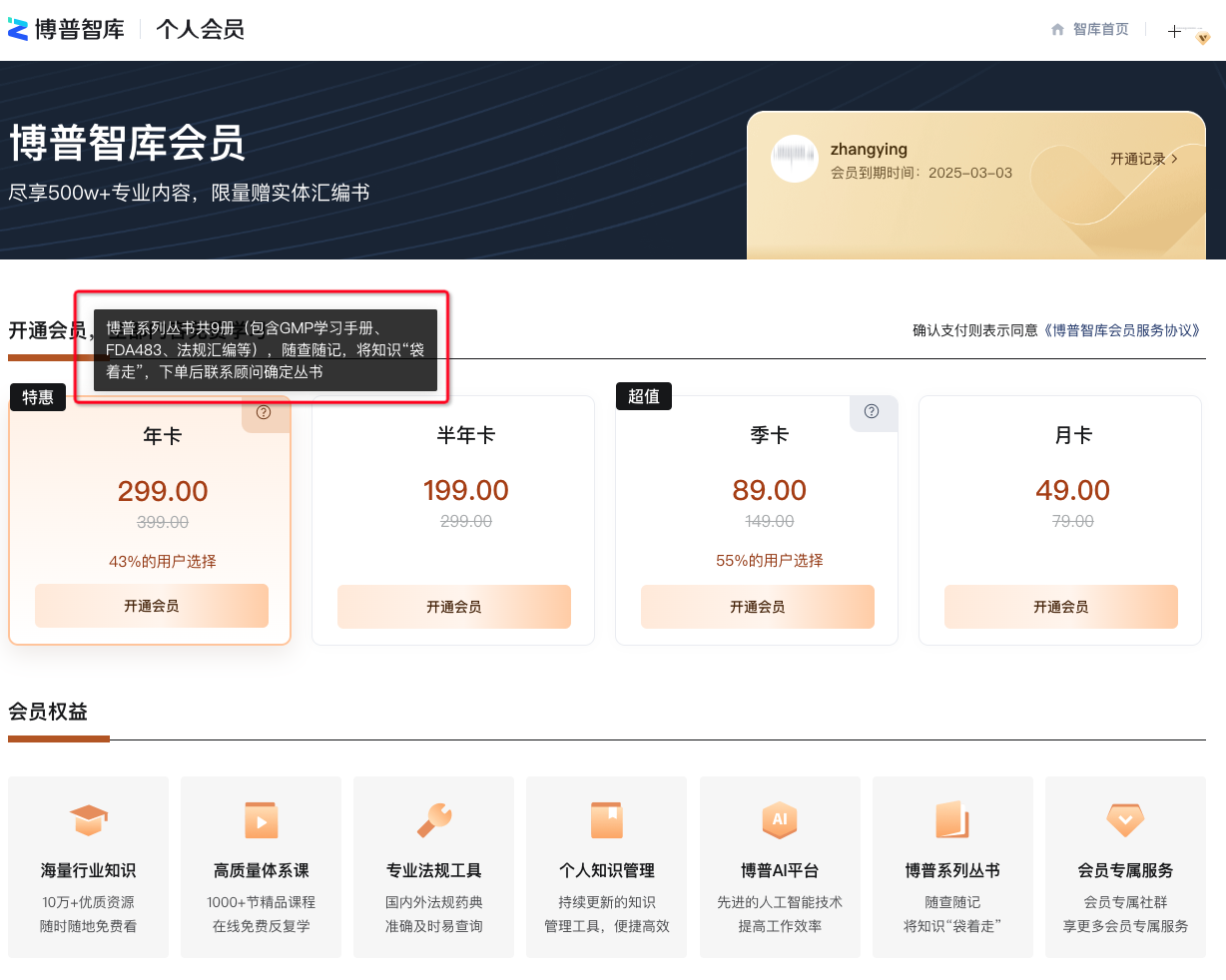Screen dimensions: 1226x980
Task: Click the 博普智库会员 banner title
Action: click(127, 144)
